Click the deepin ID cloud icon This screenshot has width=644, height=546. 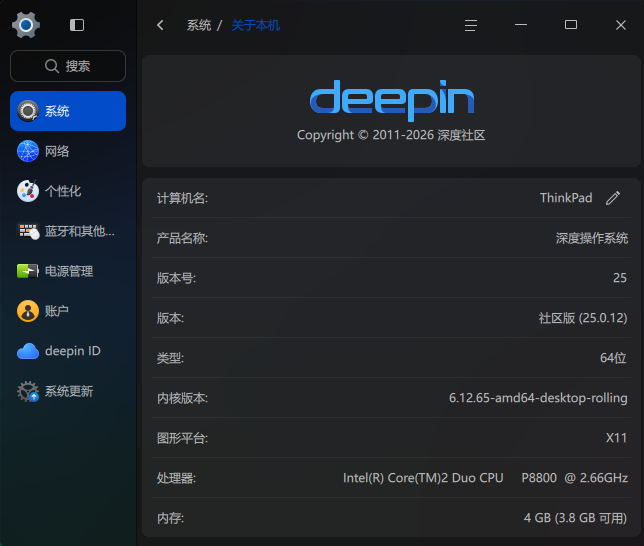point(28,351)
